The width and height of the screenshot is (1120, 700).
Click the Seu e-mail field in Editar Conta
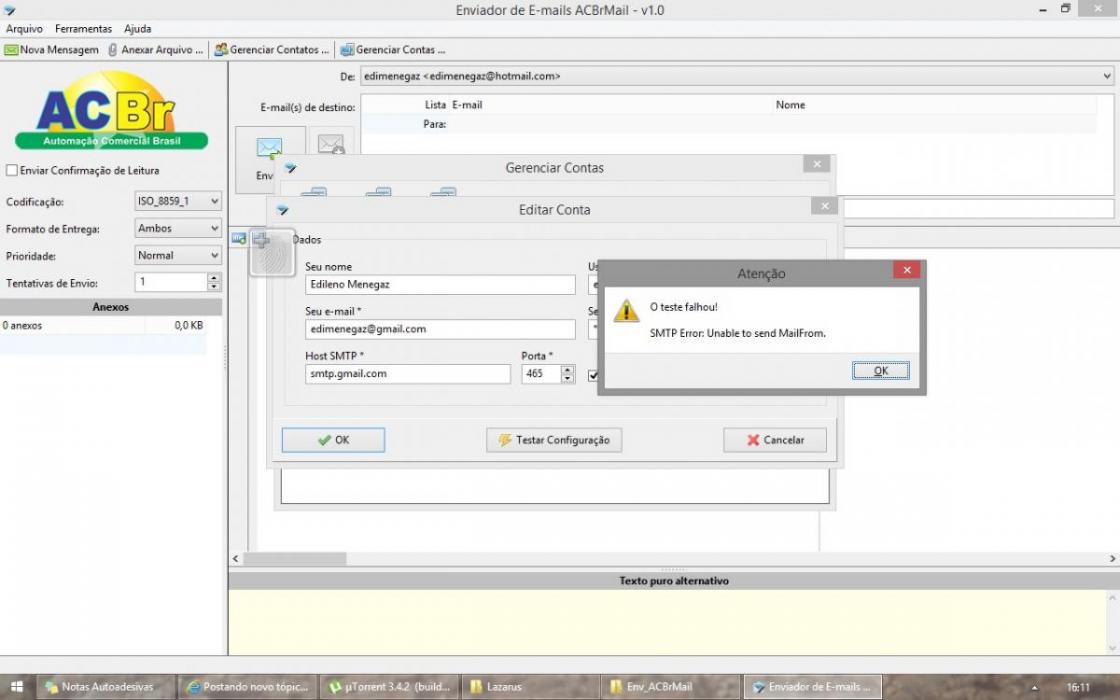pos(440,329)
